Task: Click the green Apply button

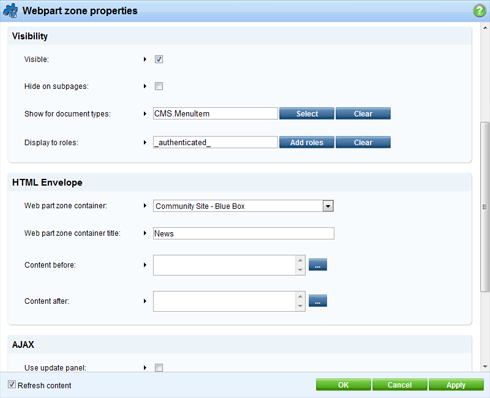Action: (456, 385)
